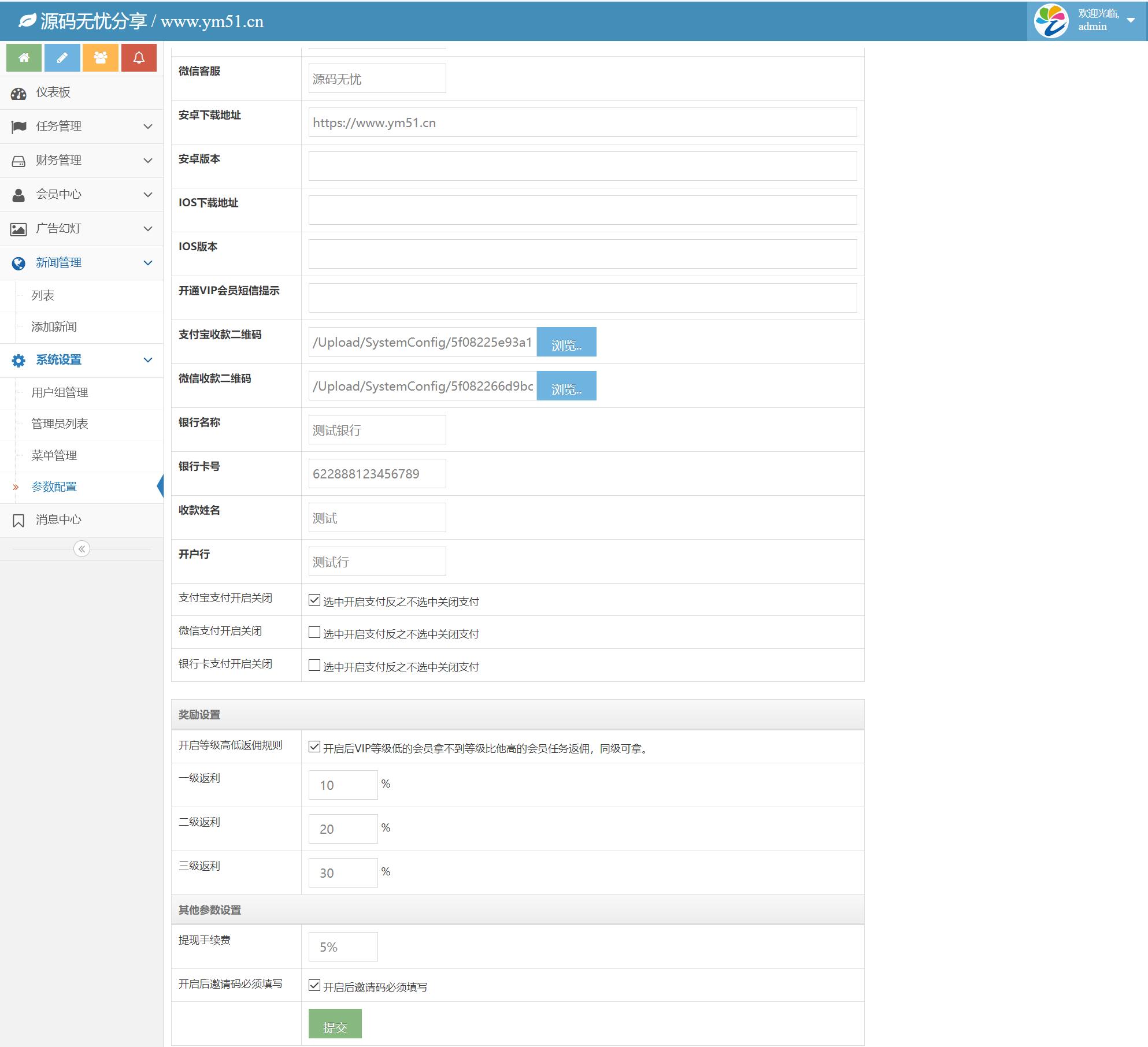Click the 银行卡号 input field
The width and height of the screenshot is (1148, 1047).
377,474
